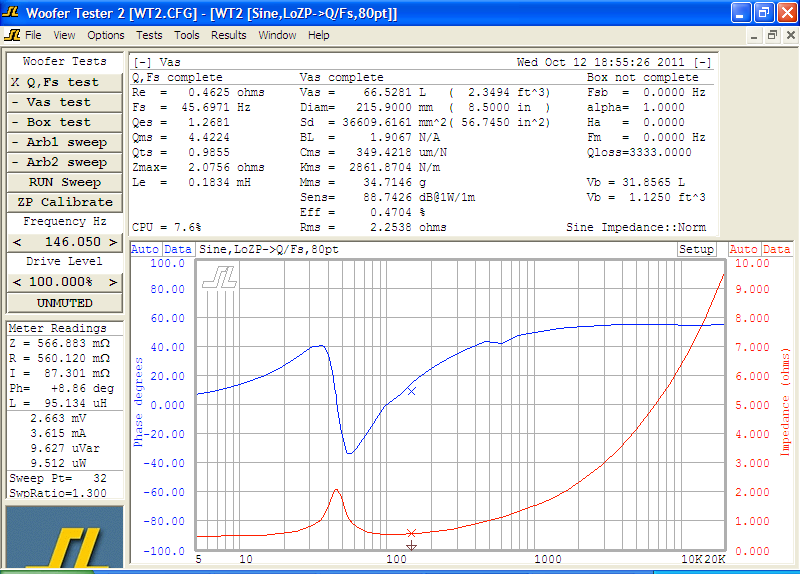Open the Help menu
Viewport: 800px width, 574px height.
pyautogui.click(x=318, y=35)
